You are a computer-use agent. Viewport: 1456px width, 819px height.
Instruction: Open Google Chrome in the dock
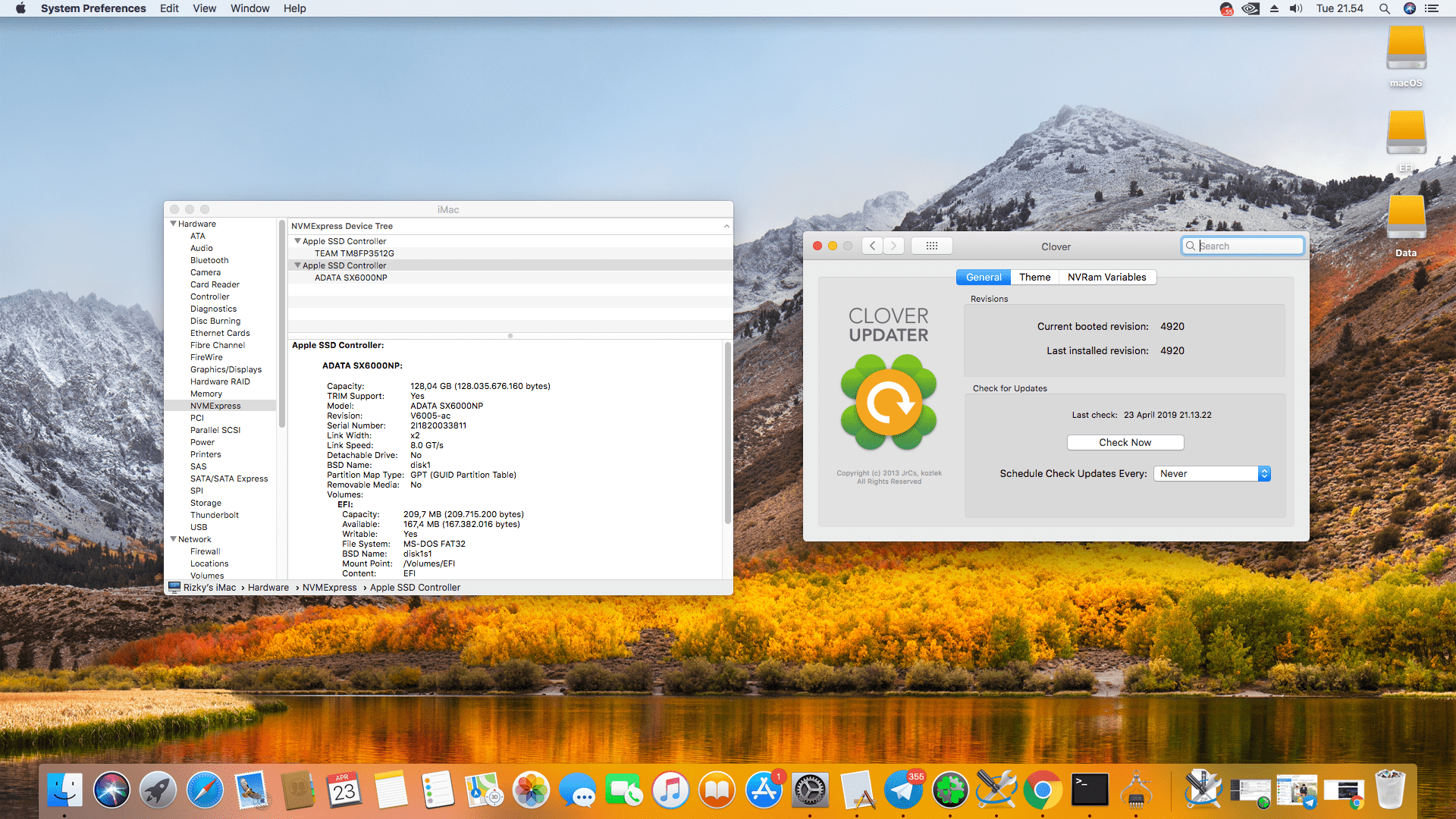coord(1043,791)
